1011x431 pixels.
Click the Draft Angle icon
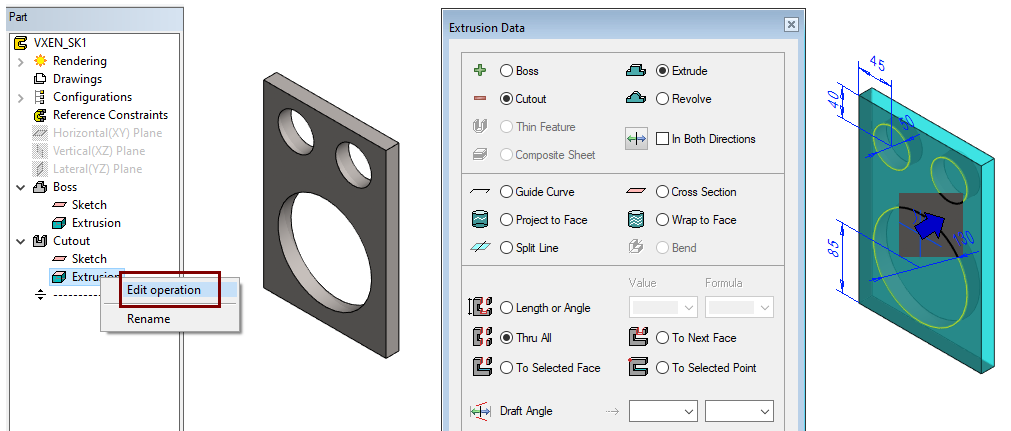click(479, 411)
